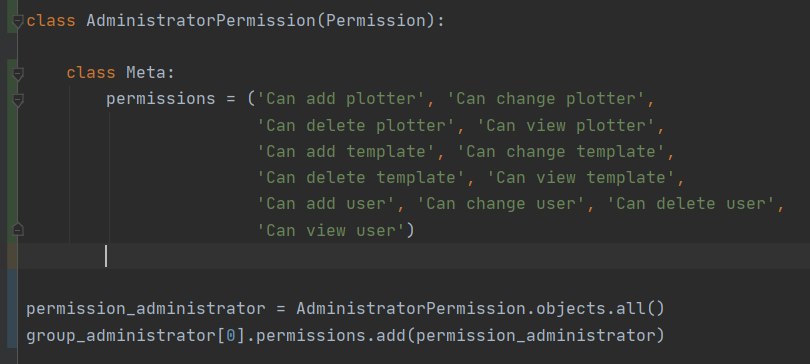Screen dimensions: 810x364
Task: Click the 'Can delete template' string
Action: (361, 178)
